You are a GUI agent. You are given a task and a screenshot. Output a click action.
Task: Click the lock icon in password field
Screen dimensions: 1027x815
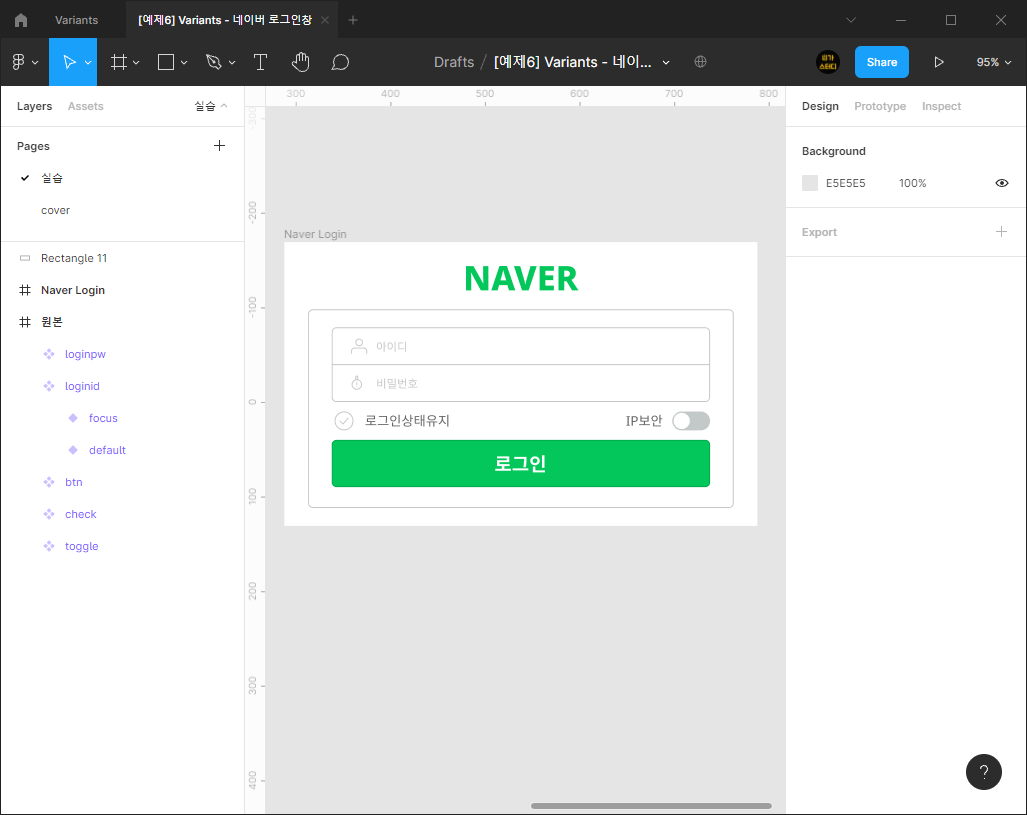tap(357, 383)
